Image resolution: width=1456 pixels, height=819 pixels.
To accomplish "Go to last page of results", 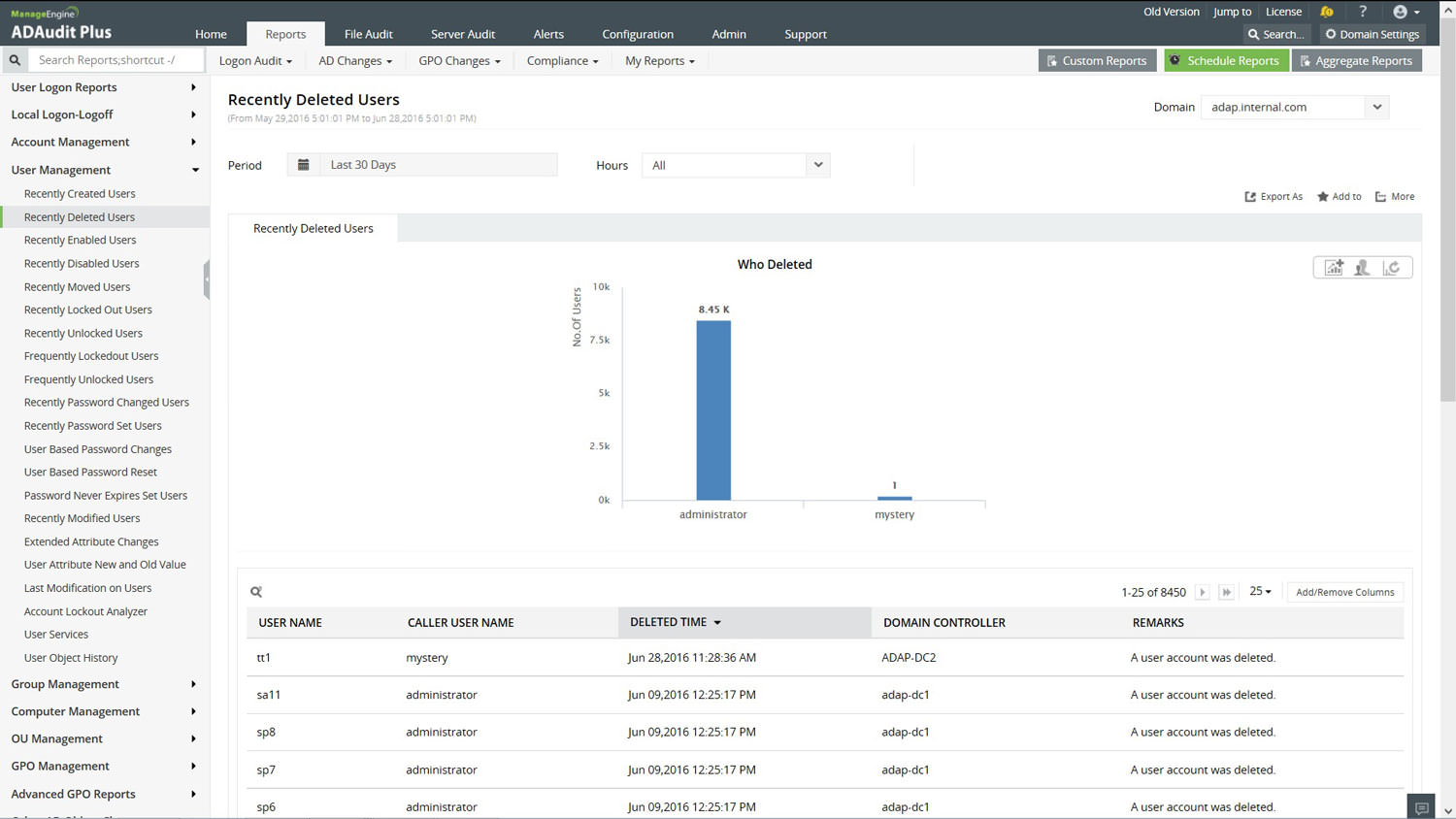I will [1226, 592].
